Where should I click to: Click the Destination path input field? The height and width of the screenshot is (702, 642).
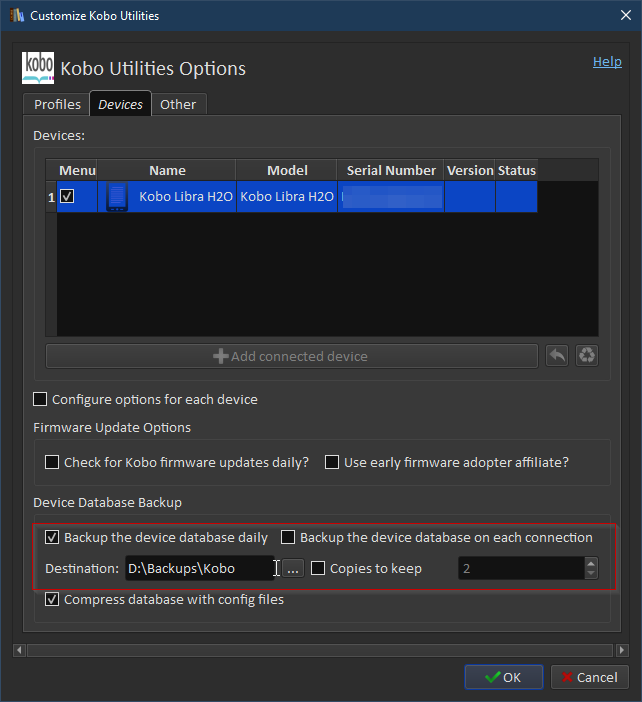(x=200, y=569)
